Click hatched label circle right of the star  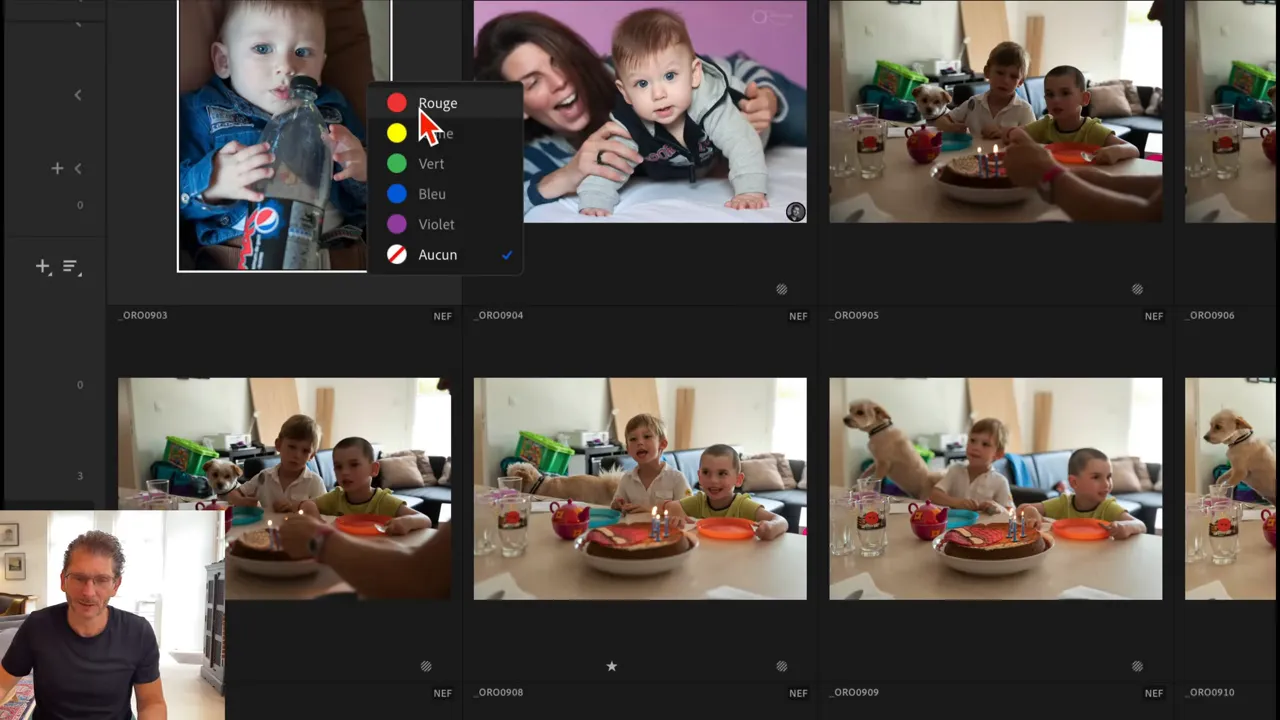click(781, 666)
